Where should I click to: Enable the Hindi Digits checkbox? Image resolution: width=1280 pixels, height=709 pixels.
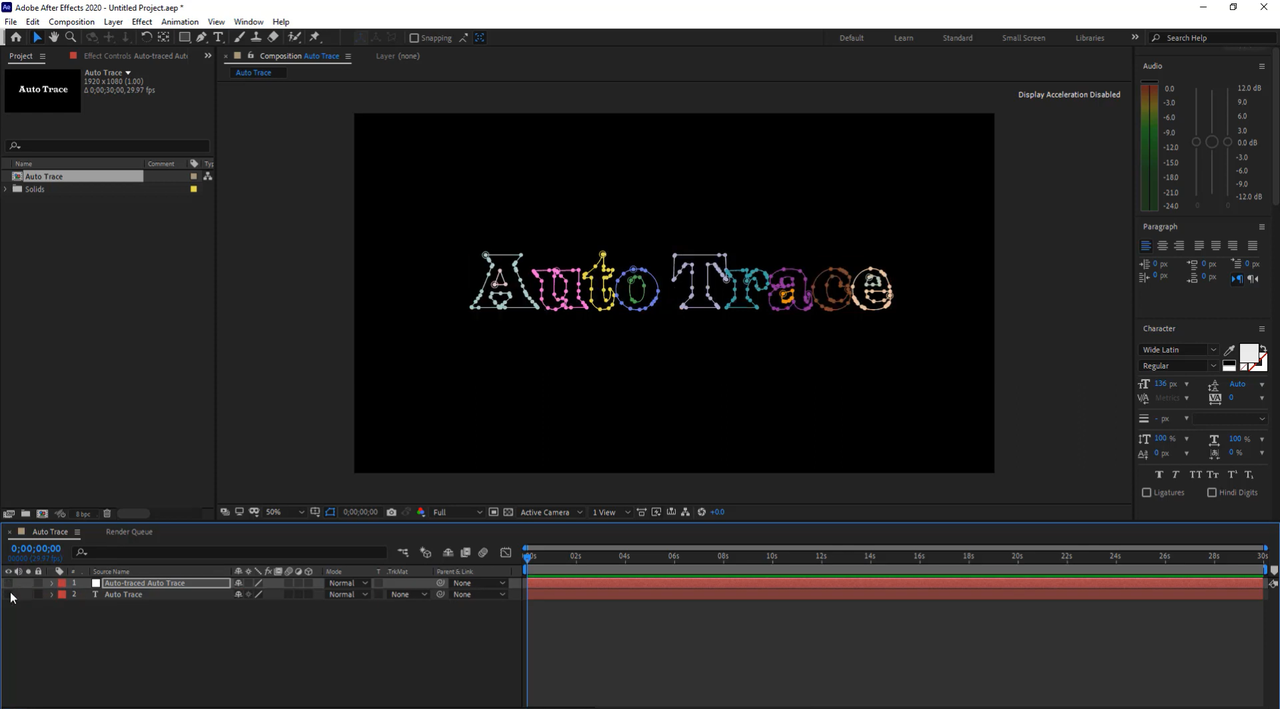tap(1212, 492)
